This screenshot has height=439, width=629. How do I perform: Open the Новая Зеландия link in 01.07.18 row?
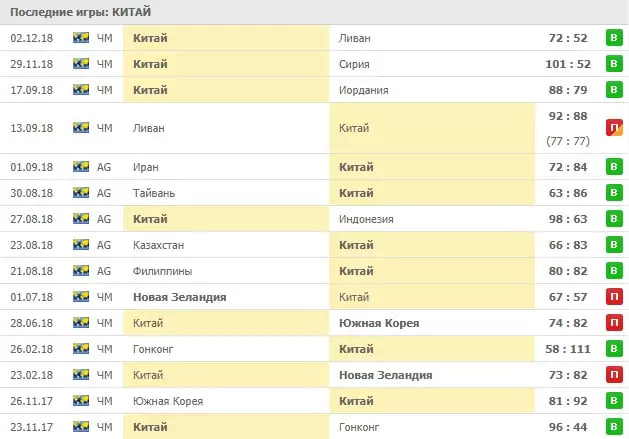[180, 297]
